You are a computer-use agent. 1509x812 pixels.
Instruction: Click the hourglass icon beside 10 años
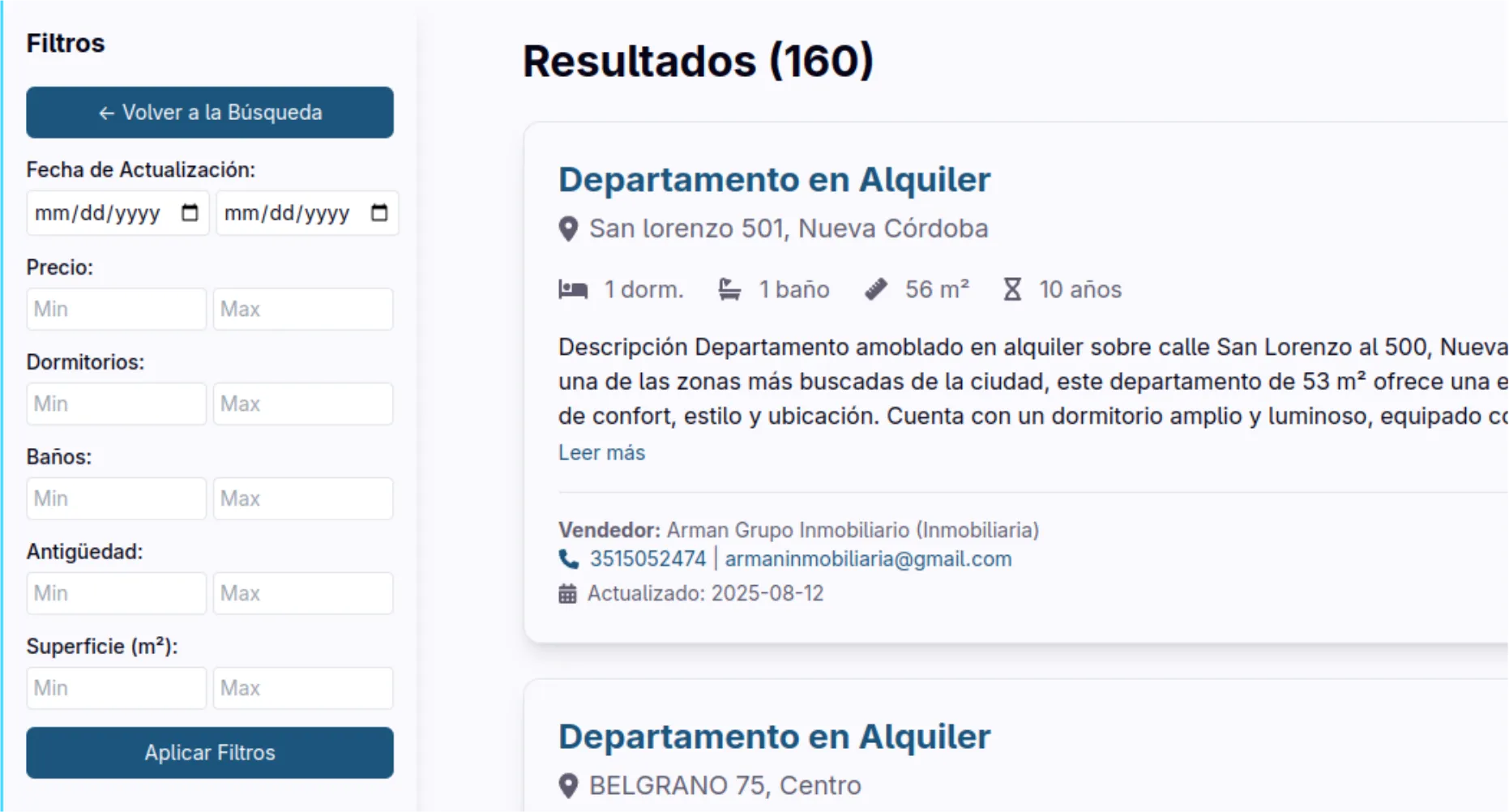click(x=1012, y=289)
